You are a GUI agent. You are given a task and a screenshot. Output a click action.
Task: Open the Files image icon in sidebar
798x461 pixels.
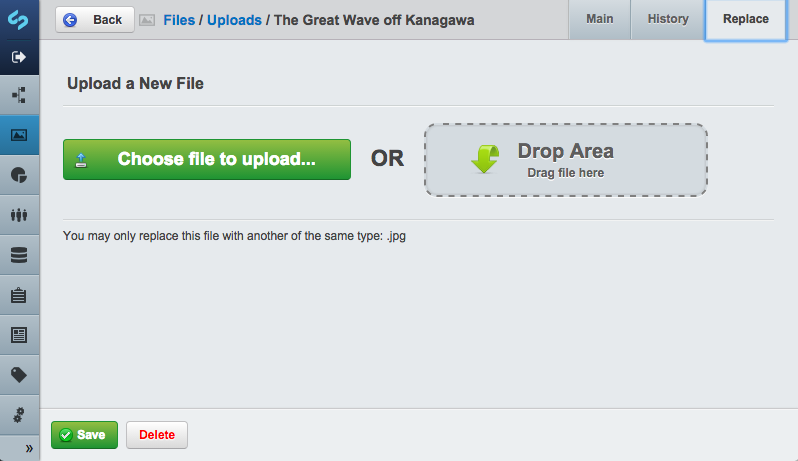pyautogui.click(x=19, y=135)
